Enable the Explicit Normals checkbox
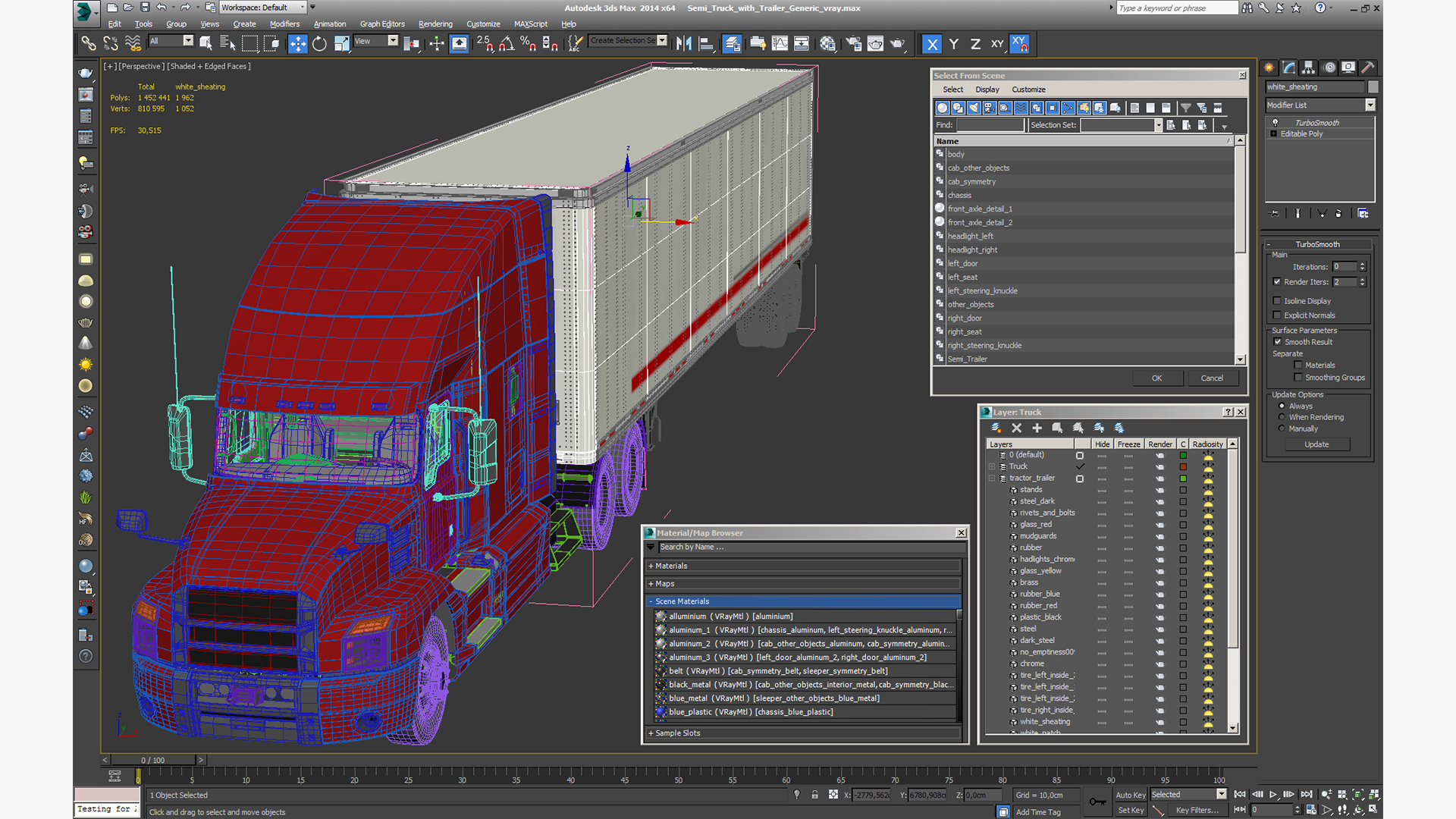1456x819 pixels. [1278, 315]
